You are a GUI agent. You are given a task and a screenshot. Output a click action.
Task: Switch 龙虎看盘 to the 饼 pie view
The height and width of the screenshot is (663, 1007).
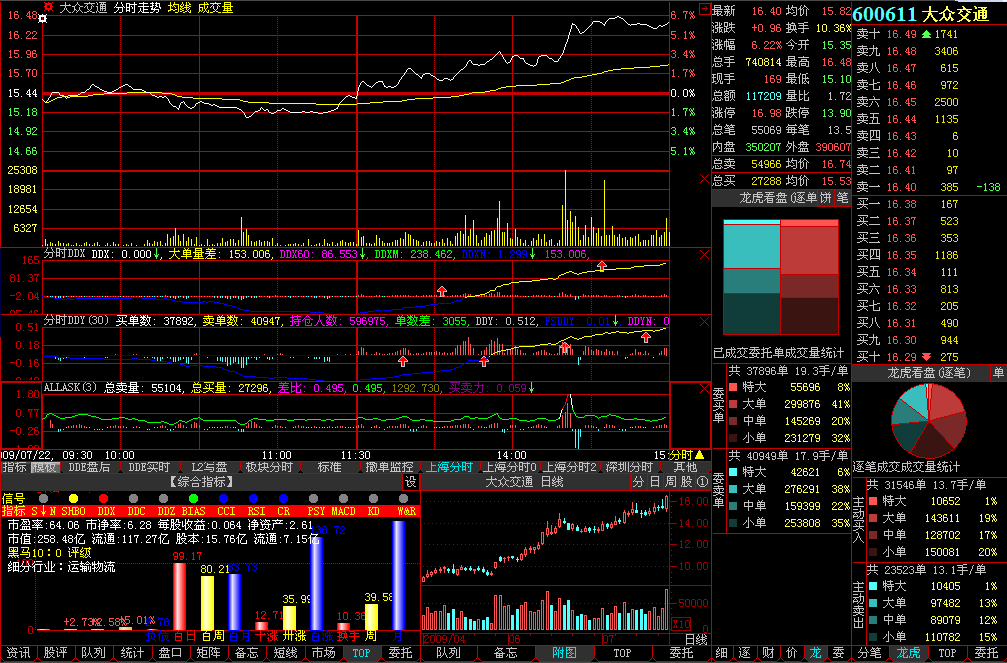click(x=826, y=198)
